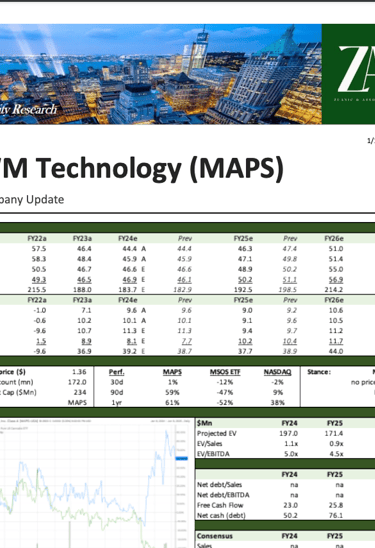This screenshot has height=548, width=375.
Task: Click the Stance: label
Action: click(319, 372)
